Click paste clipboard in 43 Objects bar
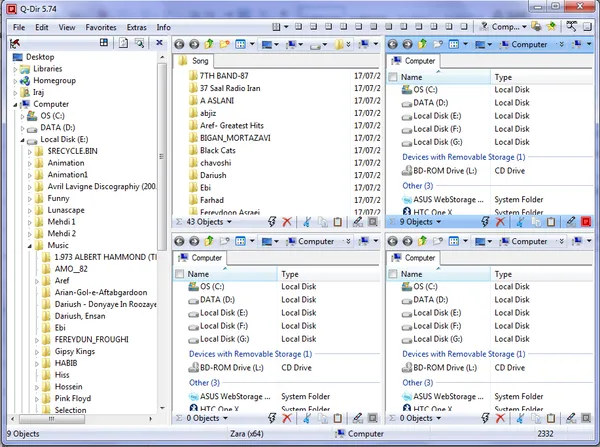The height and width of the screenshot is (447, 600). point(338,222)
